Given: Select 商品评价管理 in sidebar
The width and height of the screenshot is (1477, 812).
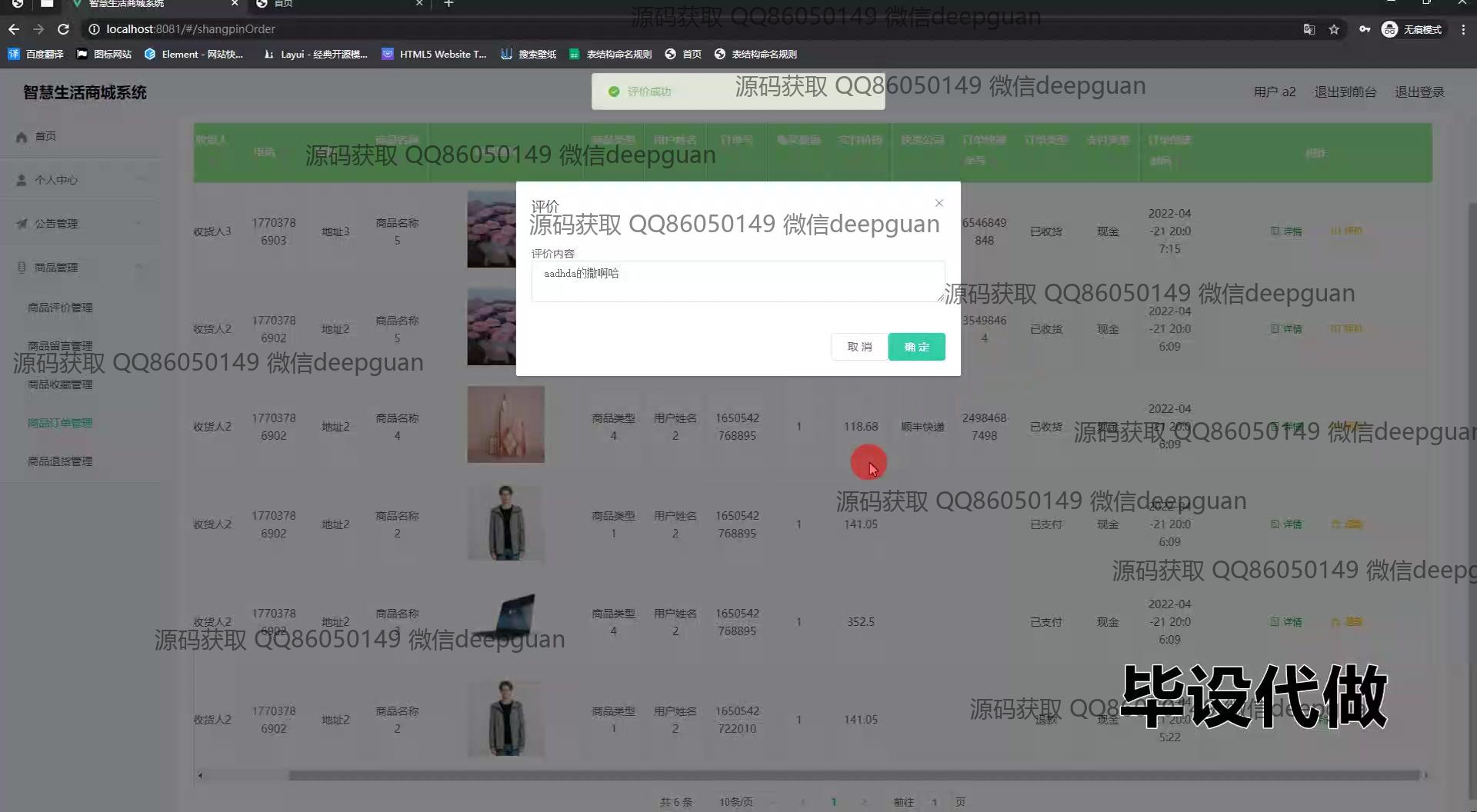Looking at the screenshot, I should coord(60,308).
